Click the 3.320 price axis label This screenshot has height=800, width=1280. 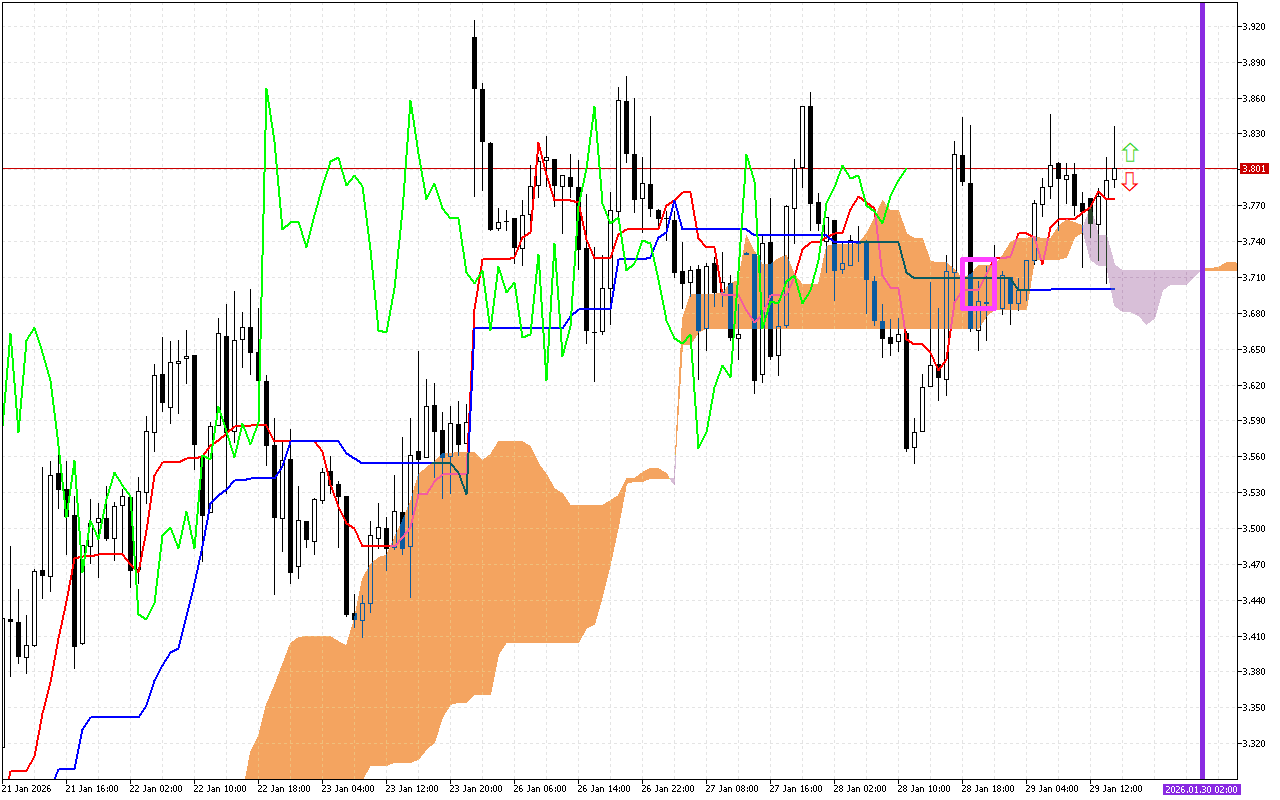[x=1253, y=744]
